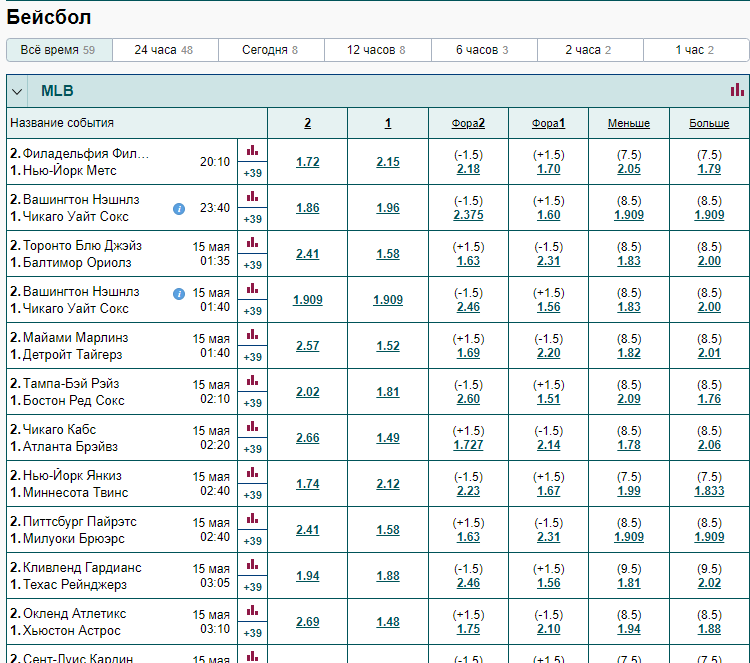Select odds 1.81 under 9.5 Cleveland game
The width and height of the screenshot is (750, 663).
point(629,583)
